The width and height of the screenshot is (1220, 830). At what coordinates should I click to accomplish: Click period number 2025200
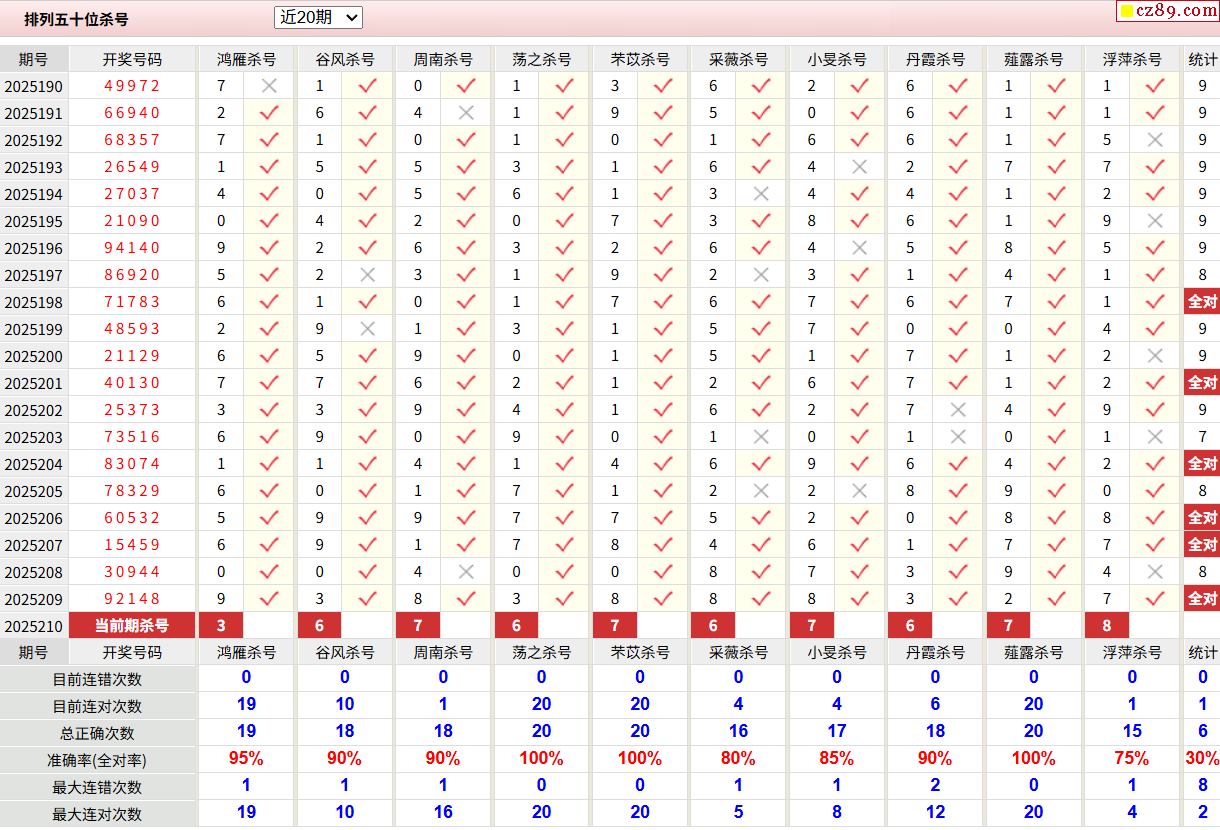coord(33,357)
